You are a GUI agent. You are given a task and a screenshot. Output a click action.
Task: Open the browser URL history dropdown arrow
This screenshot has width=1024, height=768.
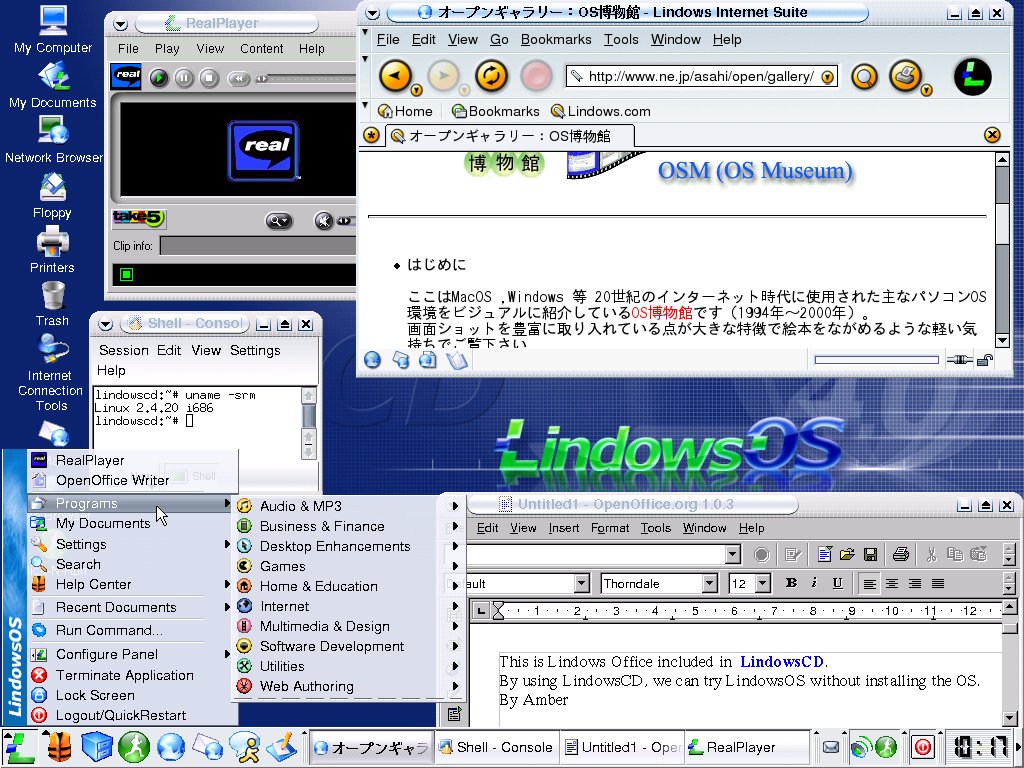click(827, 77)
